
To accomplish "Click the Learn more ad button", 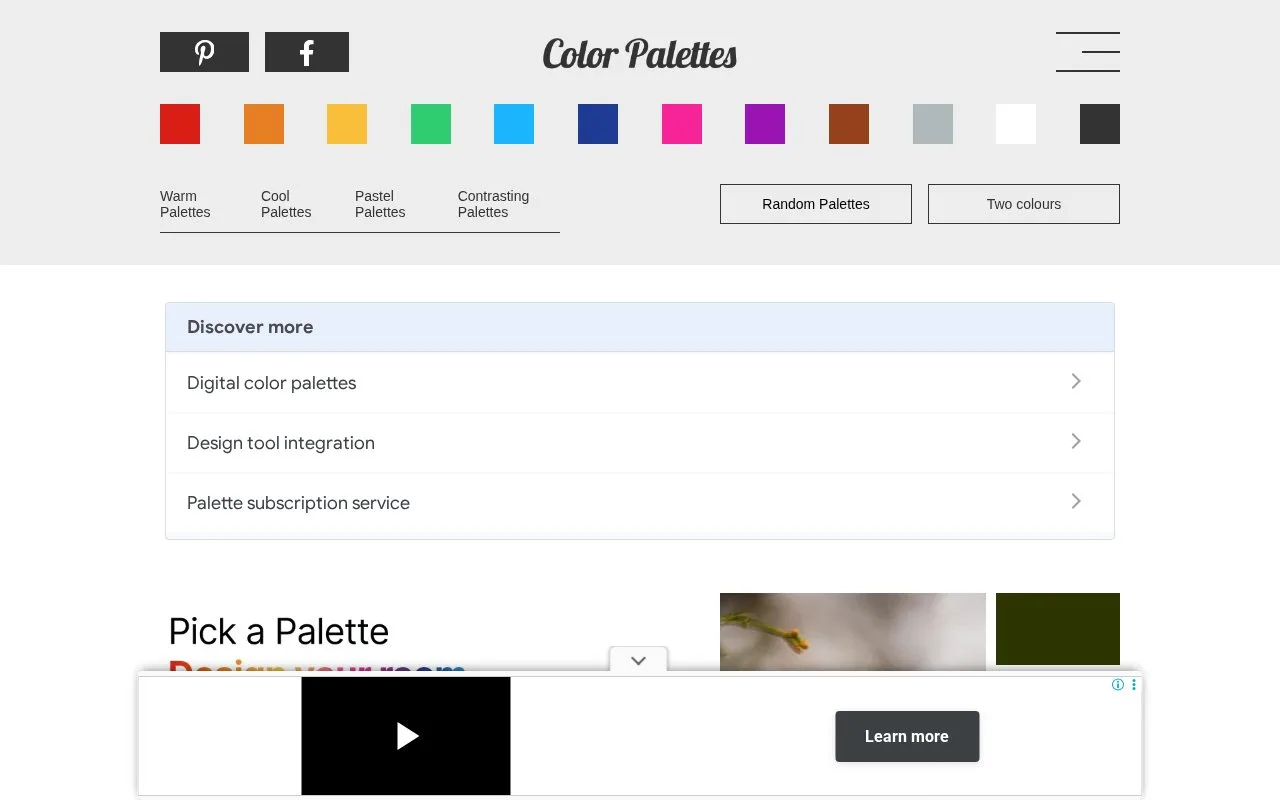I will click(x=907, y=736).
